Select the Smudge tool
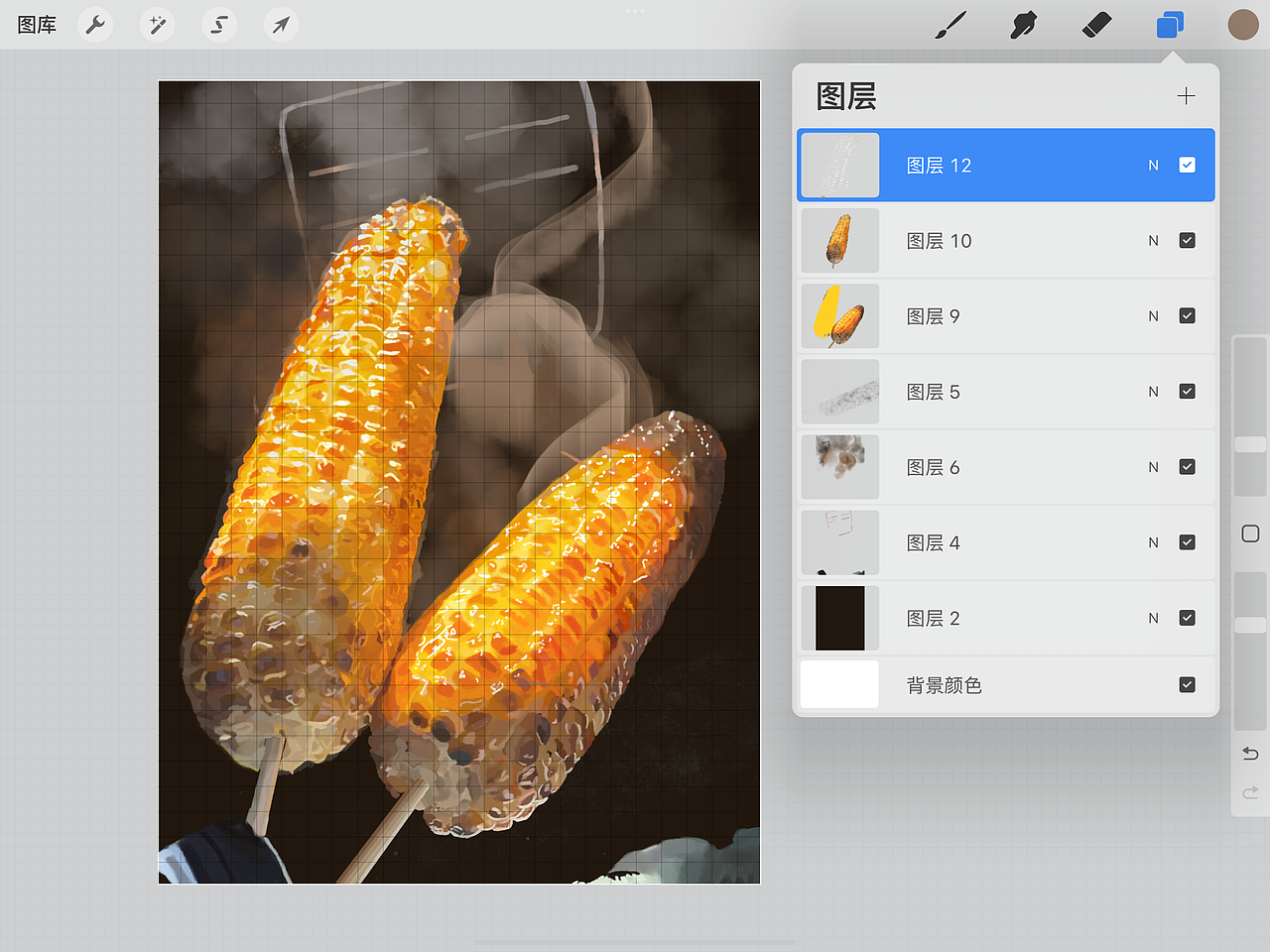The width and height of the screenshot is (1270, 952). [x=1024, y=25]
